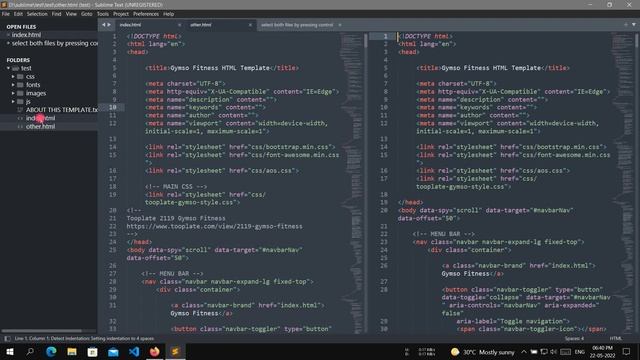Viewport: 640px width, 360px height.
Task: Open ABOUT THIS TEMPLATE text file
Action: click(61, 110)
